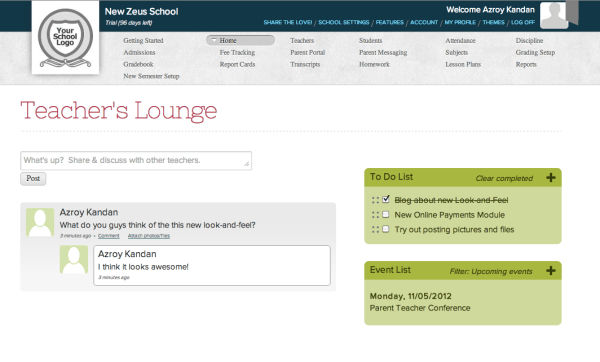Open the Gradebook section
The height and width of the screenshot is (362, 600).
point(138,64)
